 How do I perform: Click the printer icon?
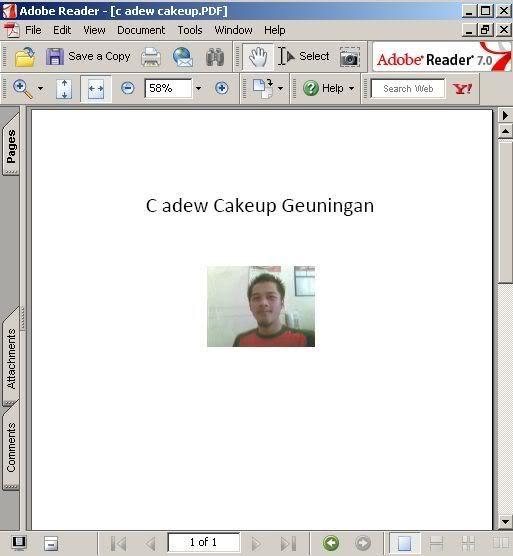pyautogui.click(x=151, y=57)
